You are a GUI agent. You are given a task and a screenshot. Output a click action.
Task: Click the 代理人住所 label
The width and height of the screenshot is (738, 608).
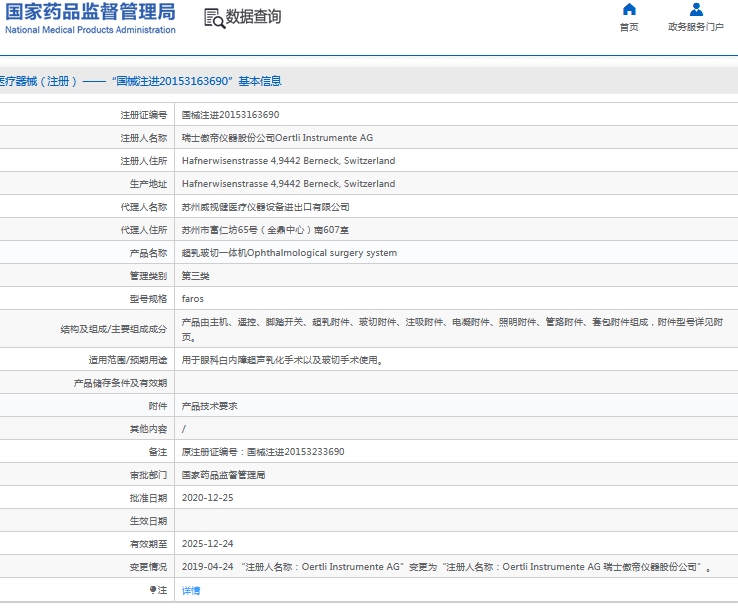144,230
